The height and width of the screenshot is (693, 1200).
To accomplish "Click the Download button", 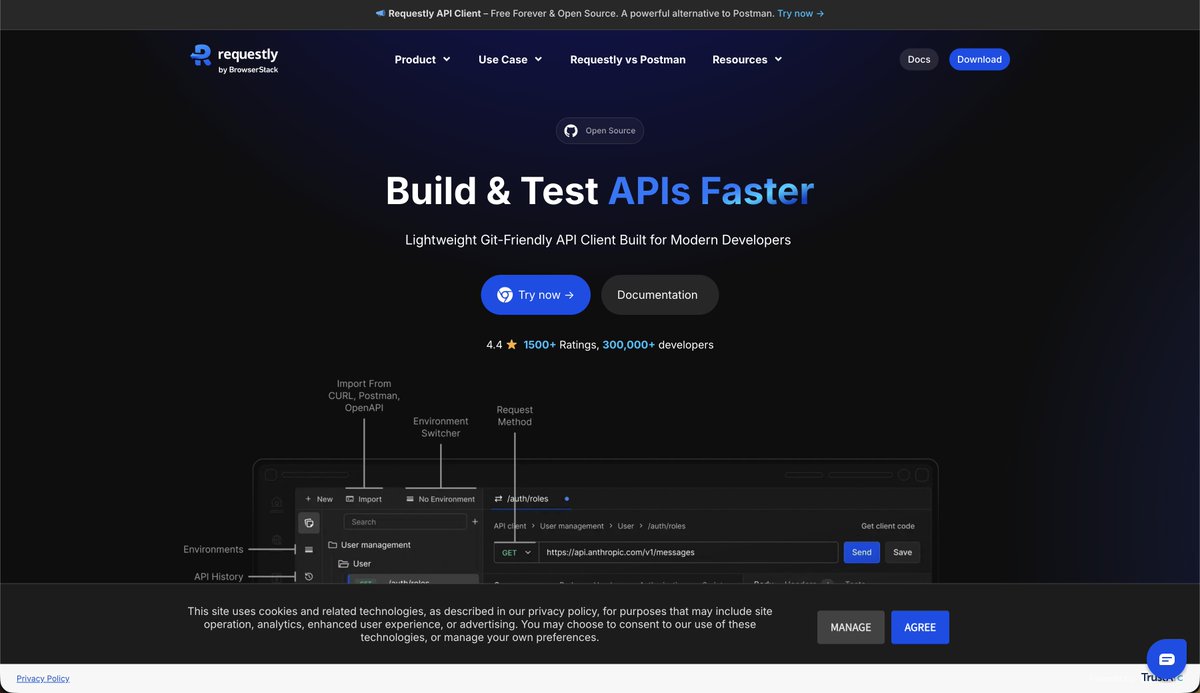I will pos(979,59).
